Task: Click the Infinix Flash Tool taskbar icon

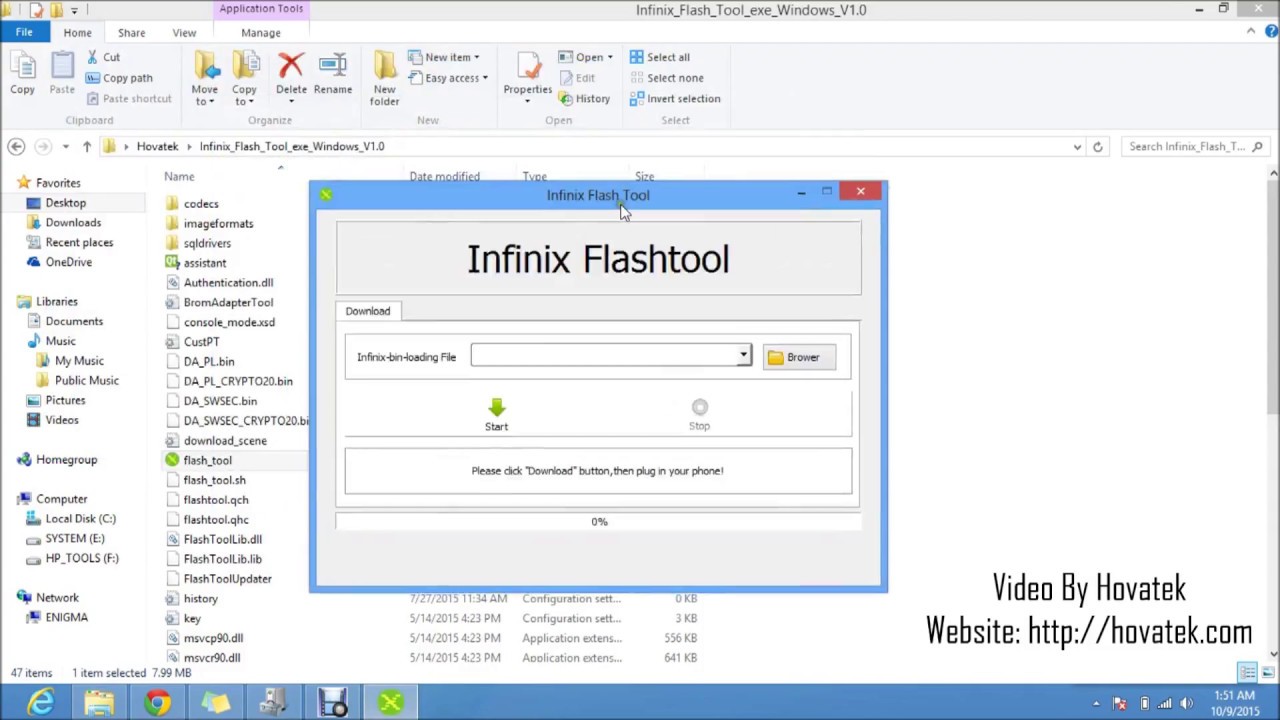Action: pyautogui.click(x=391, y=703)
